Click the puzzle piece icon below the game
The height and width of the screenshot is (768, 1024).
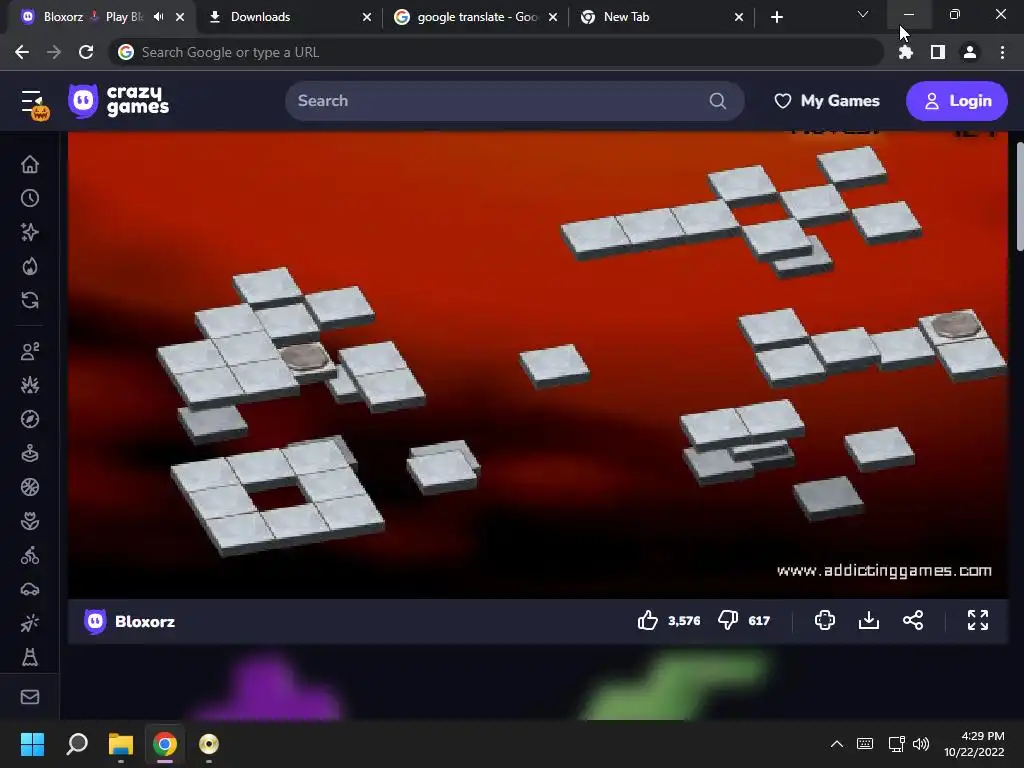(x=825, y=620)
